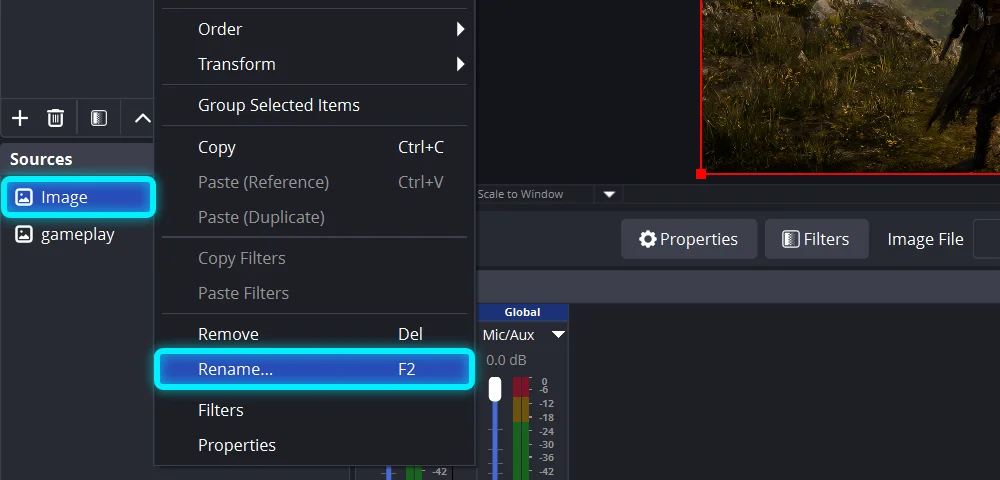Open scene filters icon beside trash
1000x480 pixels.
tap(99, 118)
